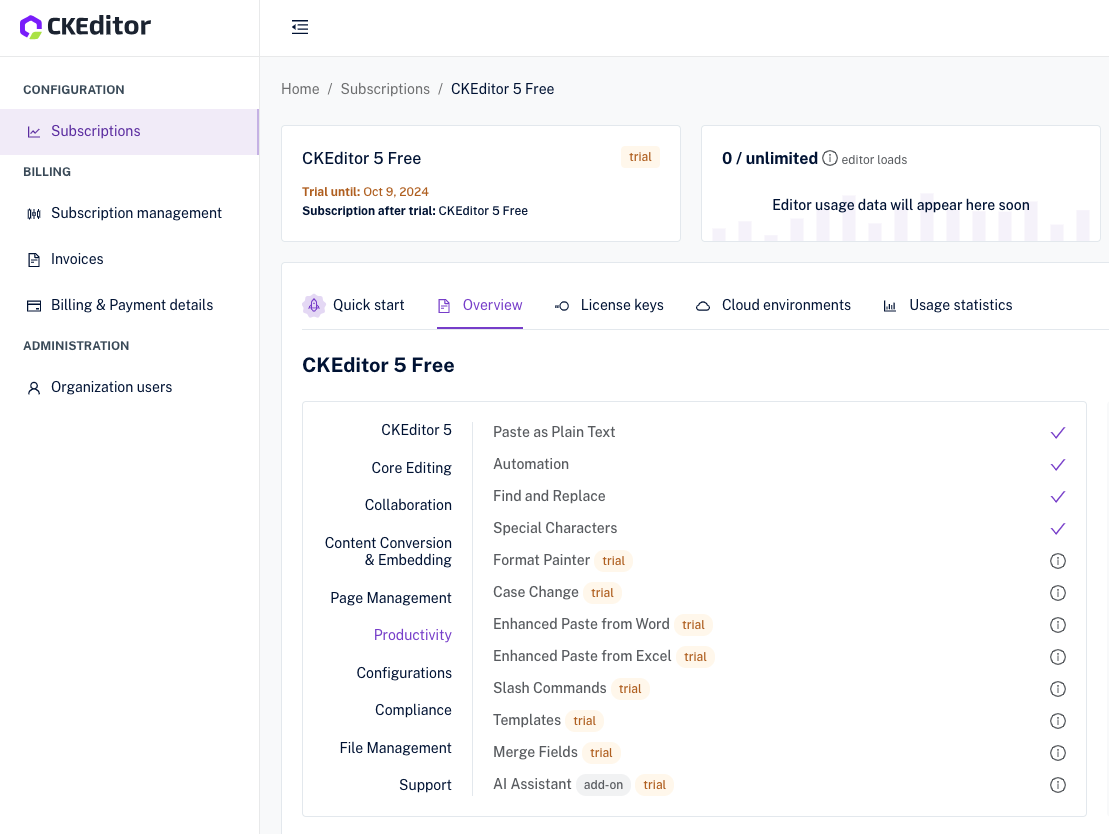Image resolution: width=1109 pixels, height=834 pixels.
Task: Click the Usage statistics bar chart icon
Action: [x=890, y=305]
